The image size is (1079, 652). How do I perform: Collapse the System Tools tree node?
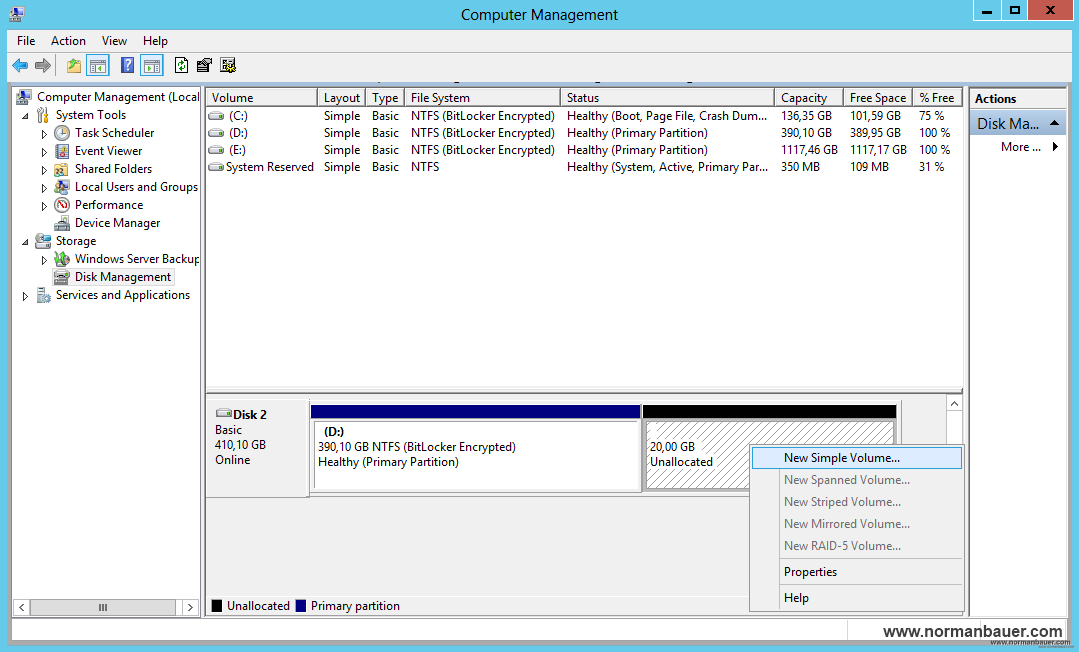(26, 116)
